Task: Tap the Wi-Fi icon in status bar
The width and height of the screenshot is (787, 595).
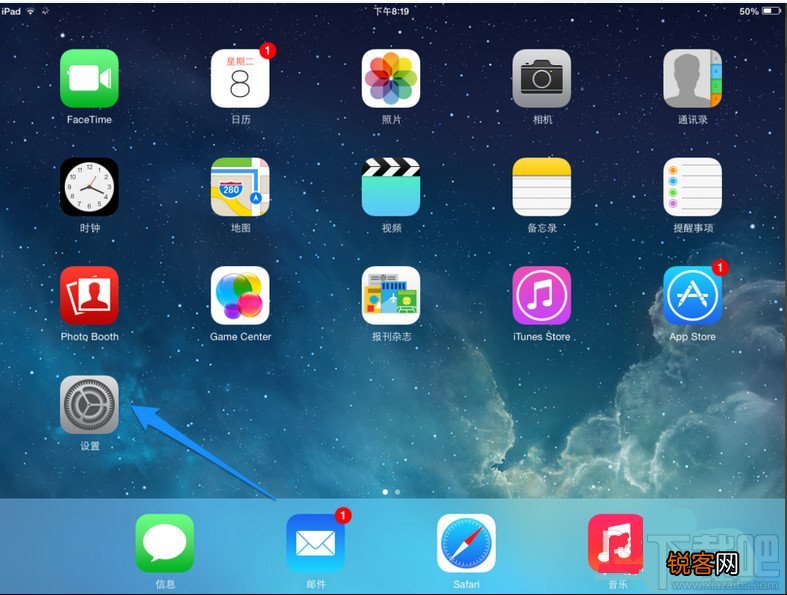Action: (x=31, y=11)
